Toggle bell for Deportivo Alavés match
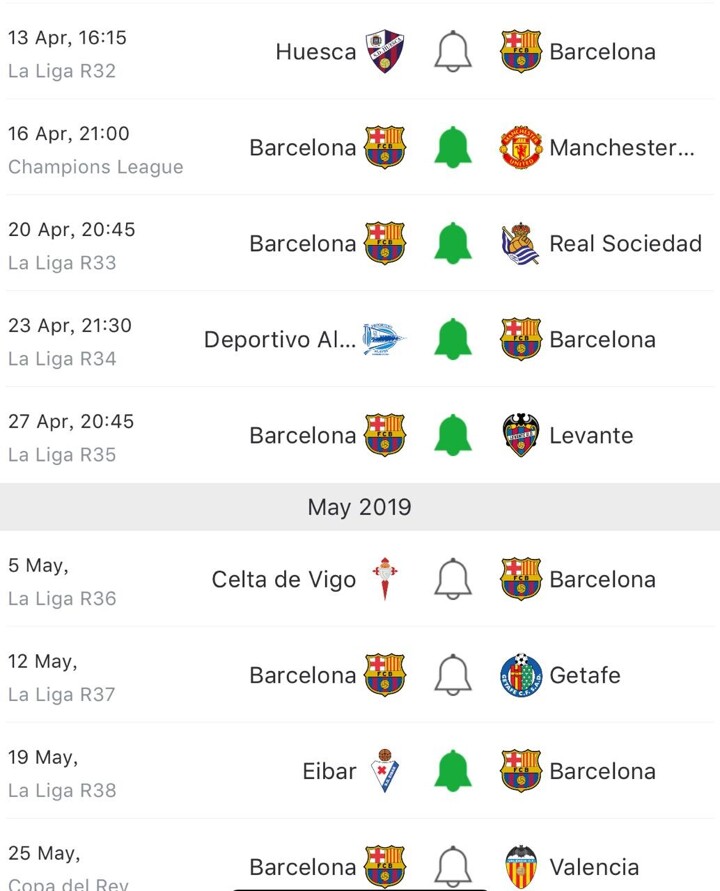 [452, 339]
